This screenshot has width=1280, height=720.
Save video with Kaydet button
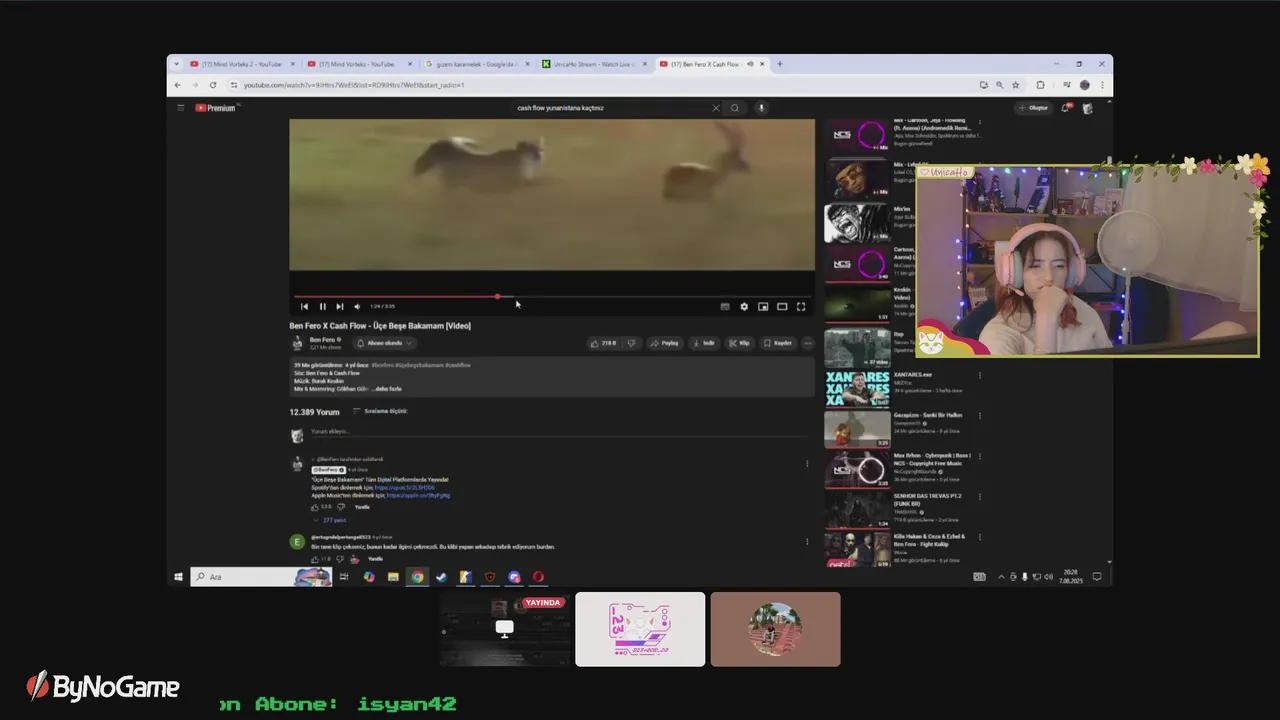pyautogui.click(x=778, y=343)
